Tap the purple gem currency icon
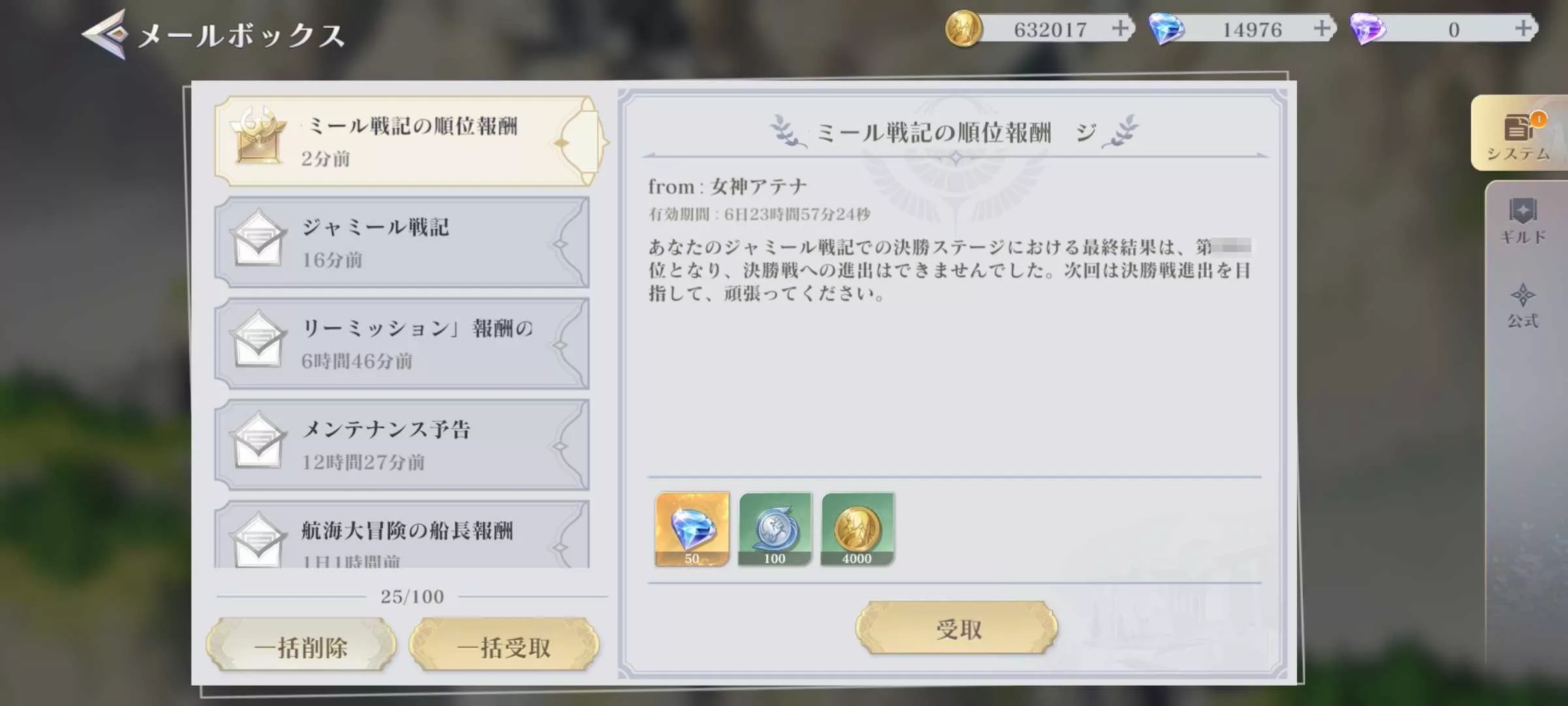 coord(1368,29)
